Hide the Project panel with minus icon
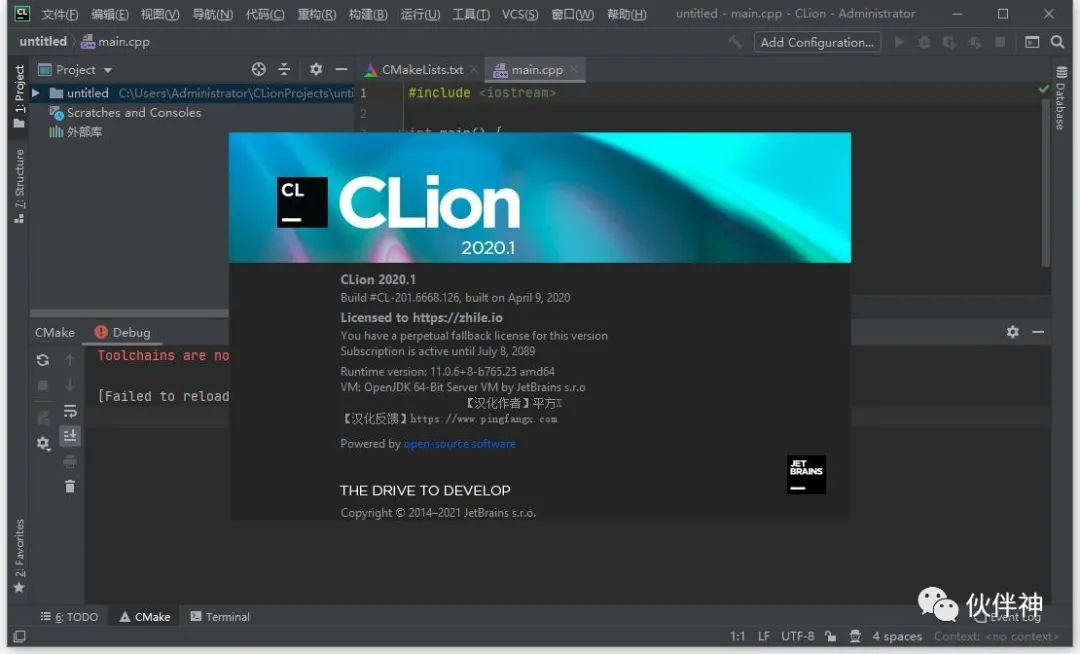The image size is (1080, 654). coord(341,69)
